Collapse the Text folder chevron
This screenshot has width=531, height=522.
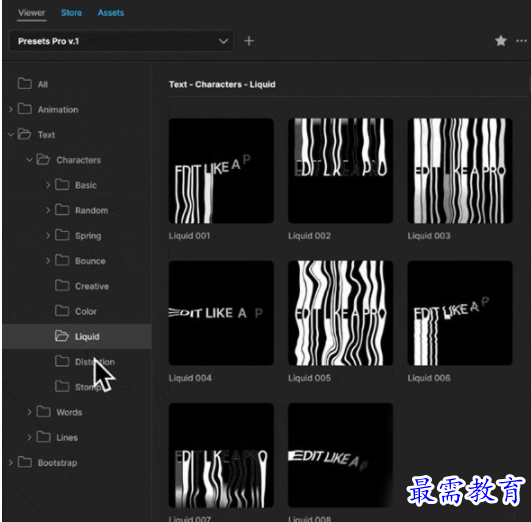point(10,134)
